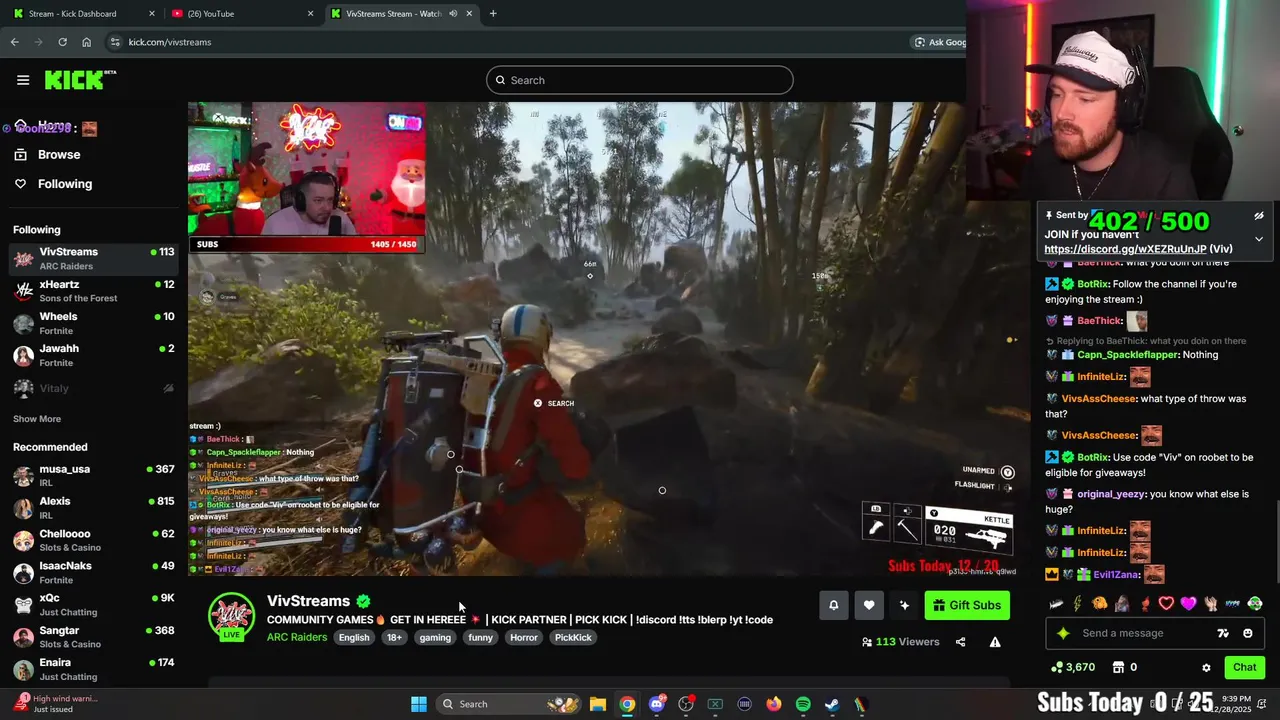The width and height of the screenshot is (1280, 720).
Task: Open the Kick hamburger menu
Action: pos(23,80)
